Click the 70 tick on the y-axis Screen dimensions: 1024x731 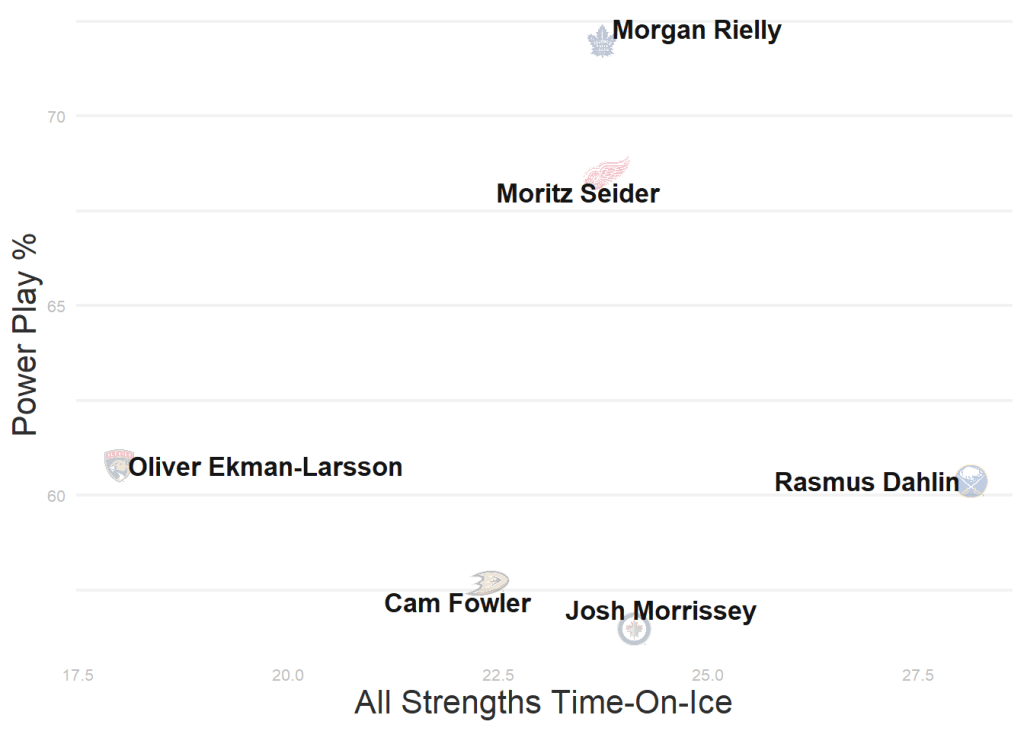click(55, 117)
